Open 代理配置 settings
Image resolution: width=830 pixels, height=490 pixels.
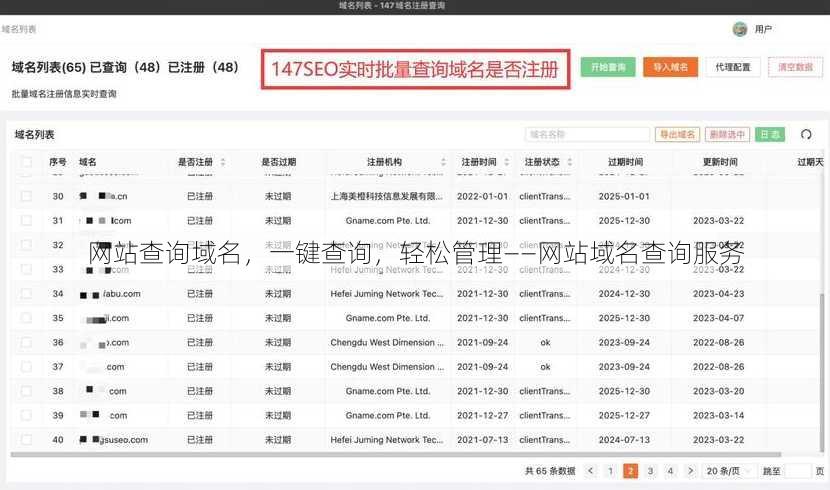point(733,67)
